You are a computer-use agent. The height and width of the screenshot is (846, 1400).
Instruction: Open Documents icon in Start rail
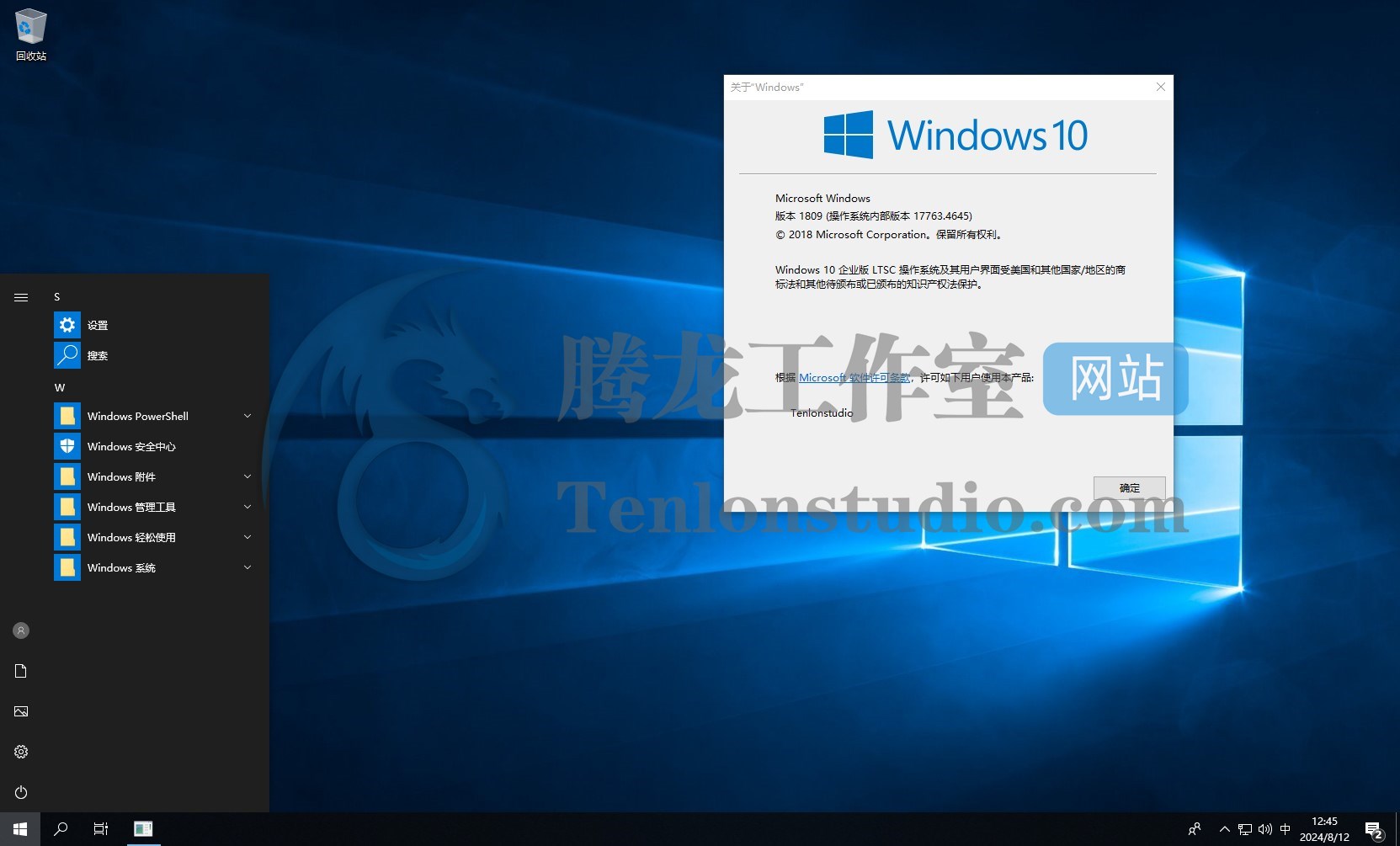21,671
